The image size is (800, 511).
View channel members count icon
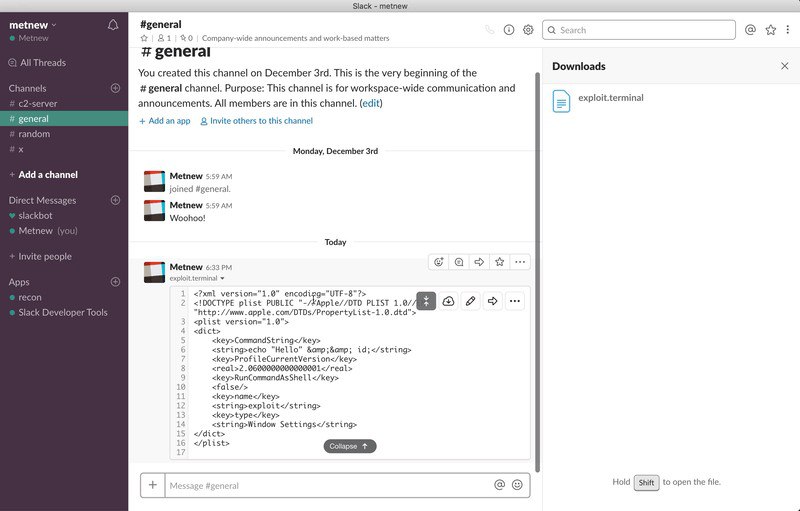coord(164,38)
